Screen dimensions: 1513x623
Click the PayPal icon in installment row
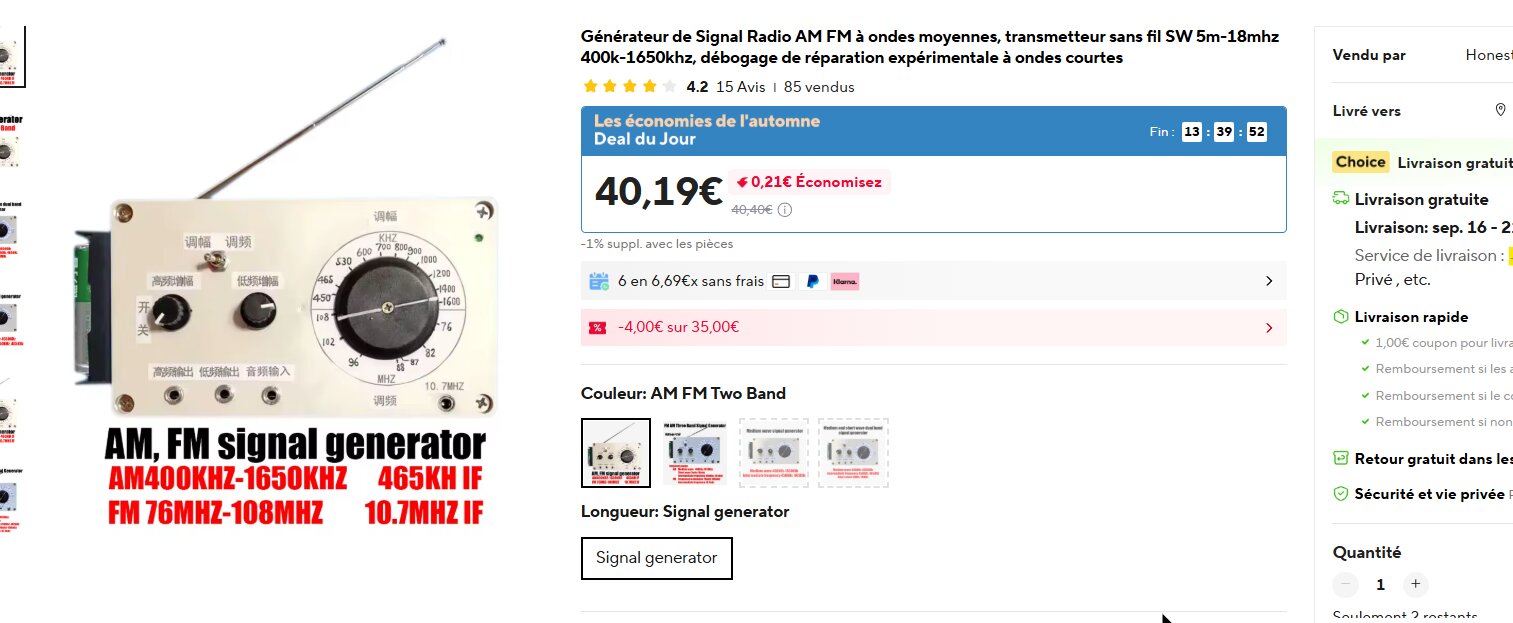[812, 281]
